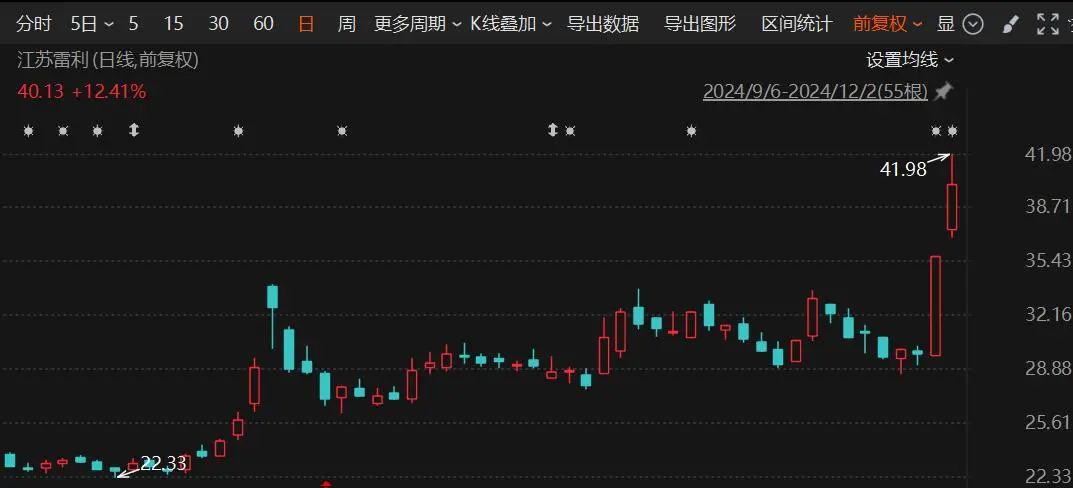The image size is (1073, 488).
Task: Open the 前复权 adjustment dropdown
Action: (x=887, y=24)
